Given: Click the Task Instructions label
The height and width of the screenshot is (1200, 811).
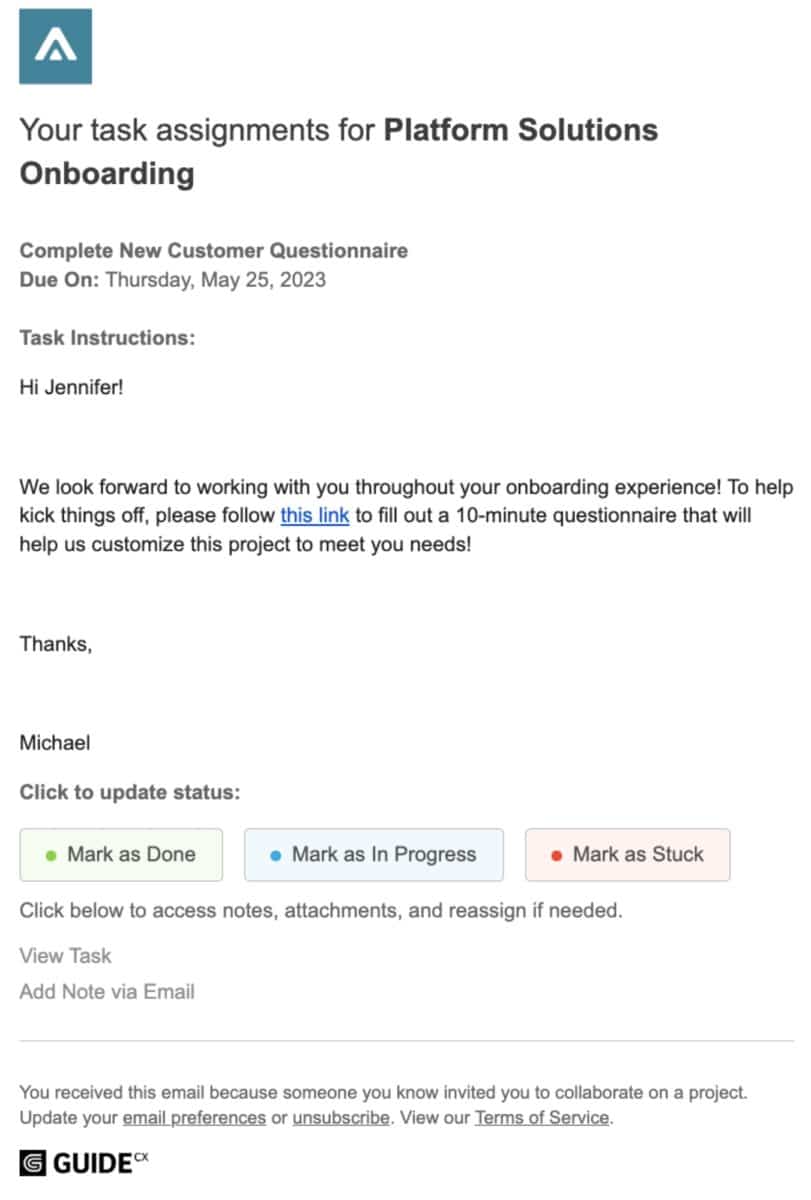Looking at the screenshot, I should [x=107, y=338].
